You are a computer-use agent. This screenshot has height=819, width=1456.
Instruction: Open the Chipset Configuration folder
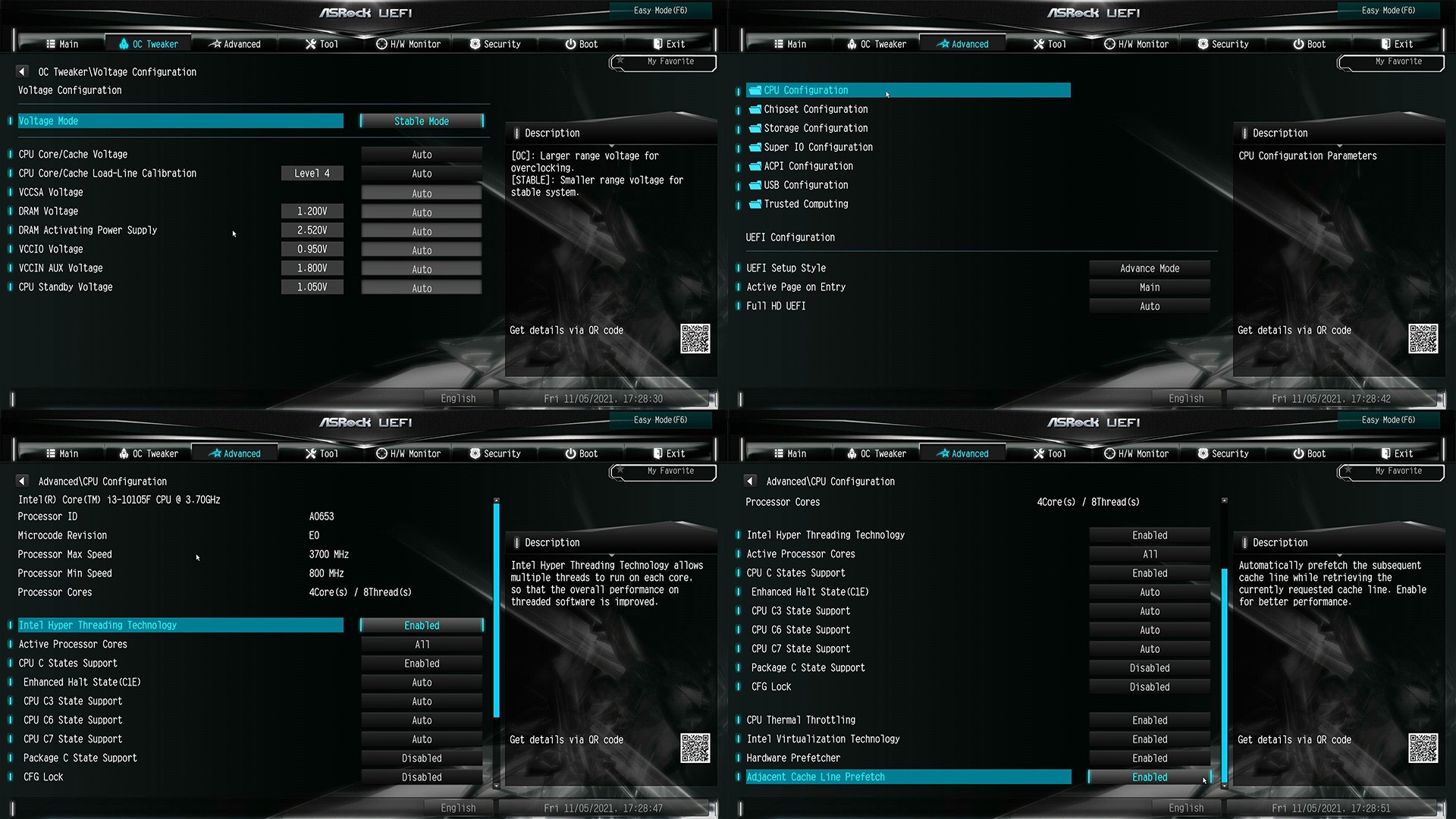(x=815, y=109)
